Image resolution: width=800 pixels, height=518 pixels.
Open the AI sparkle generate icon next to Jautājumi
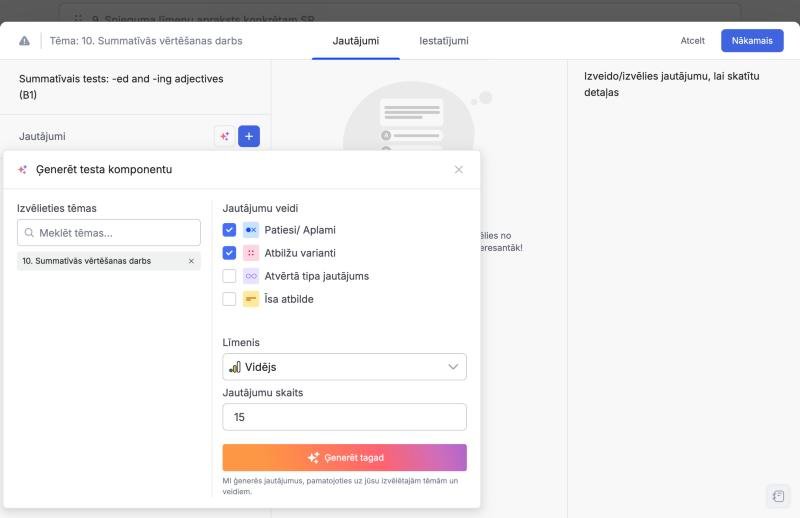coord(224,136)
